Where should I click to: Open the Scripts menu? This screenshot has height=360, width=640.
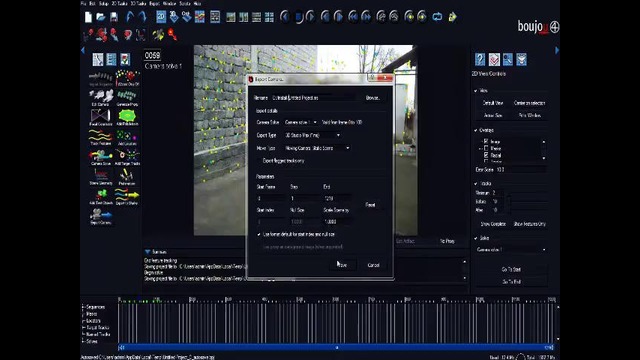185,3
